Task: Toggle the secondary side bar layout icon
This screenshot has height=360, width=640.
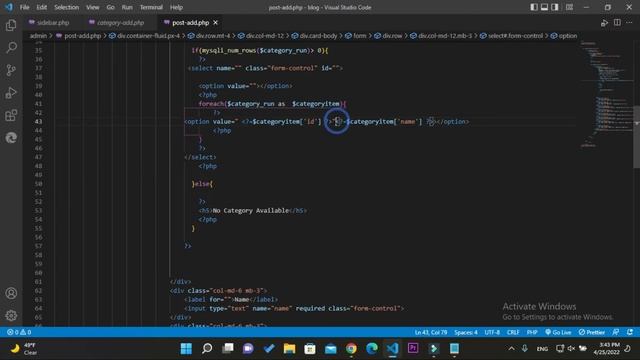Action: tap(555, 7)
